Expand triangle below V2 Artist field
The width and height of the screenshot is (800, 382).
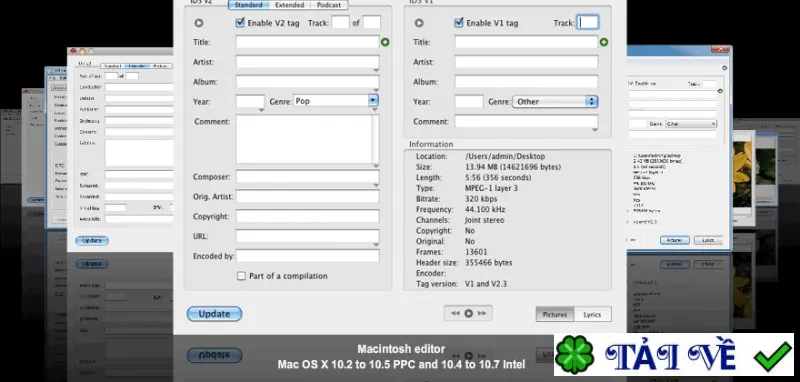(x=376, y=70)
